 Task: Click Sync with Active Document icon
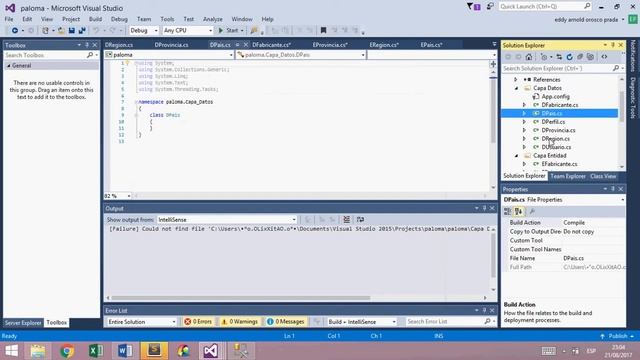(559, 57)
